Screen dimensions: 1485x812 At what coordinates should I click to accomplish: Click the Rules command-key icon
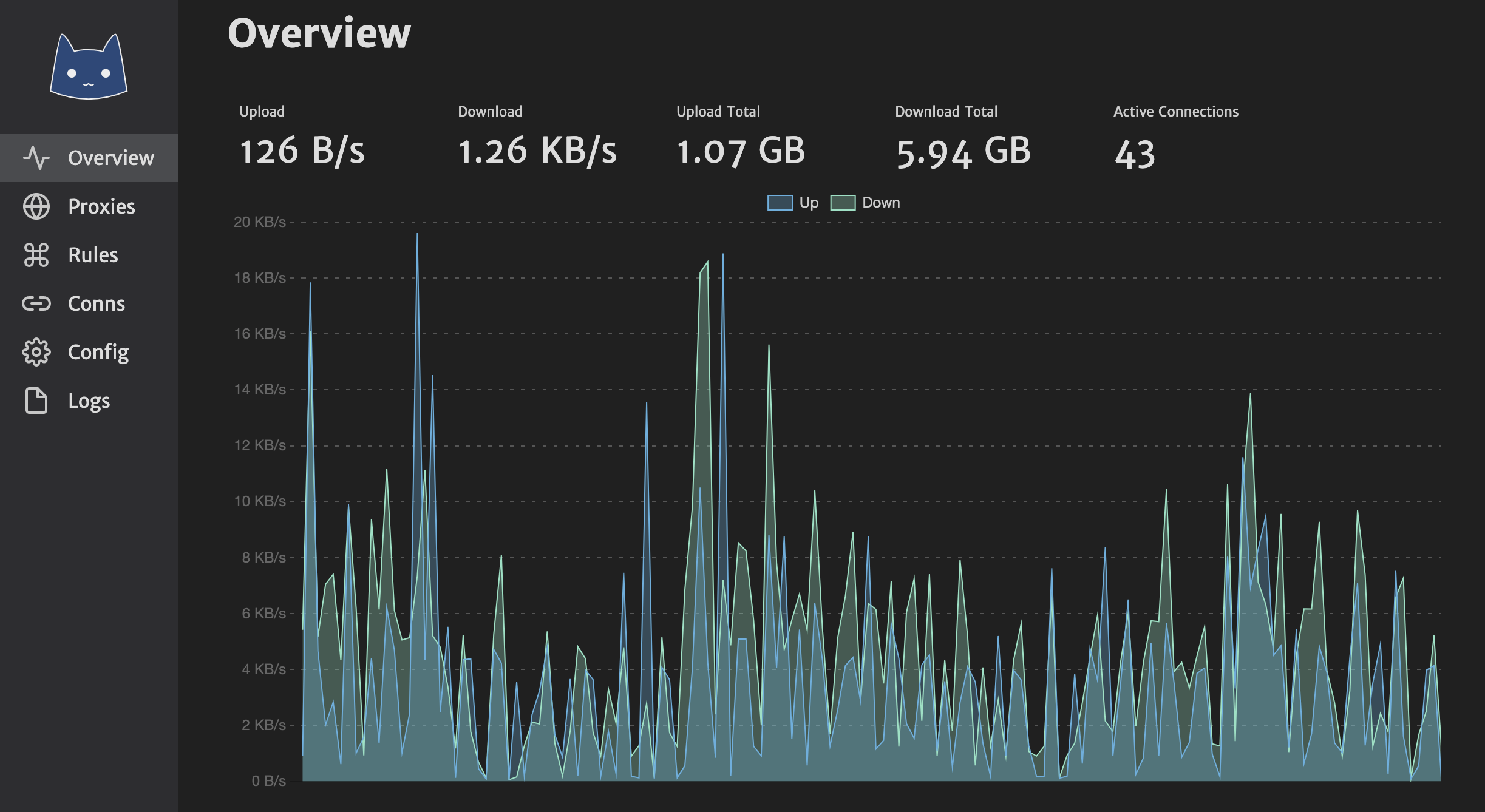(36, 255)
